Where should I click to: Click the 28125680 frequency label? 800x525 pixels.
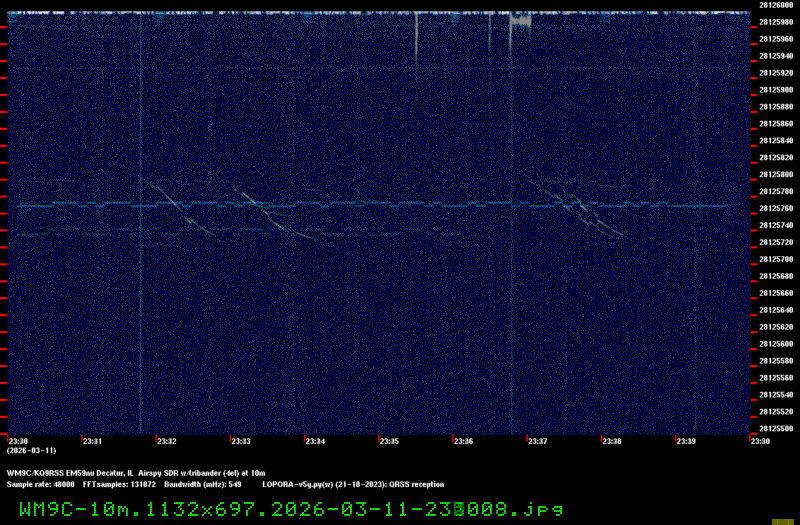(x=776, y=276)
